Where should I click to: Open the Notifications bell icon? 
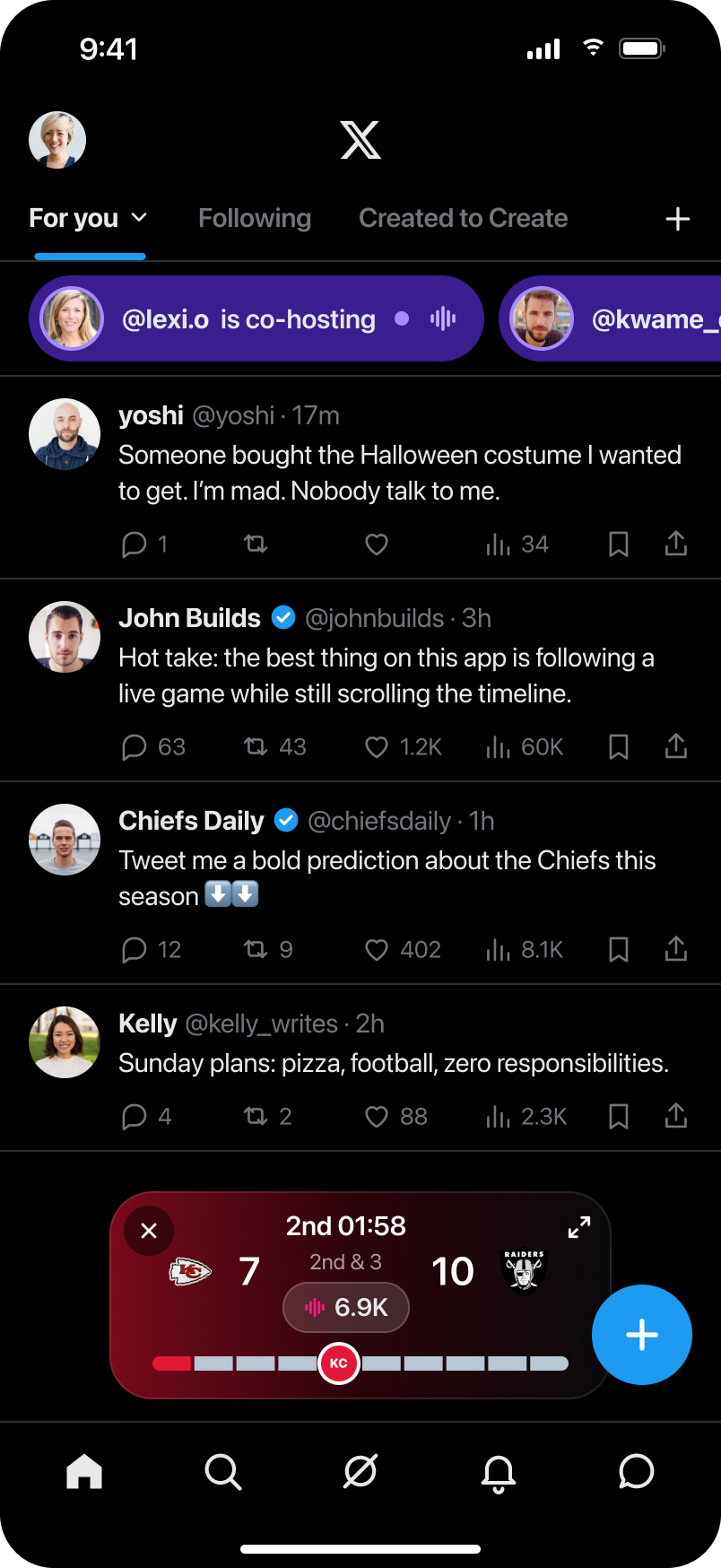pyautogui.click(x=499, y=1473)
